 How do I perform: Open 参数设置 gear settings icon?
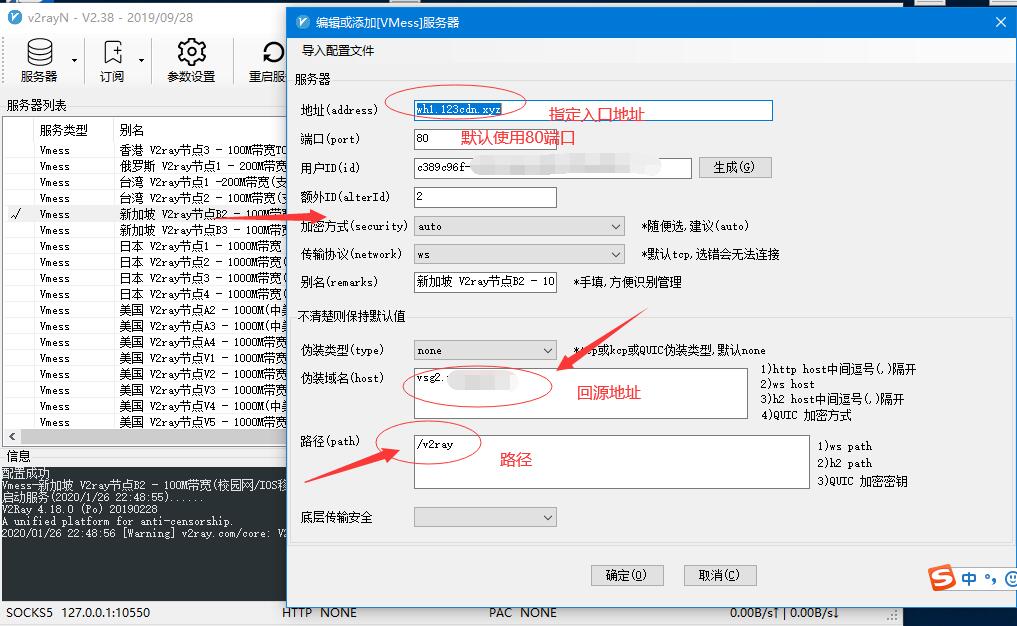tap(191, 60)
